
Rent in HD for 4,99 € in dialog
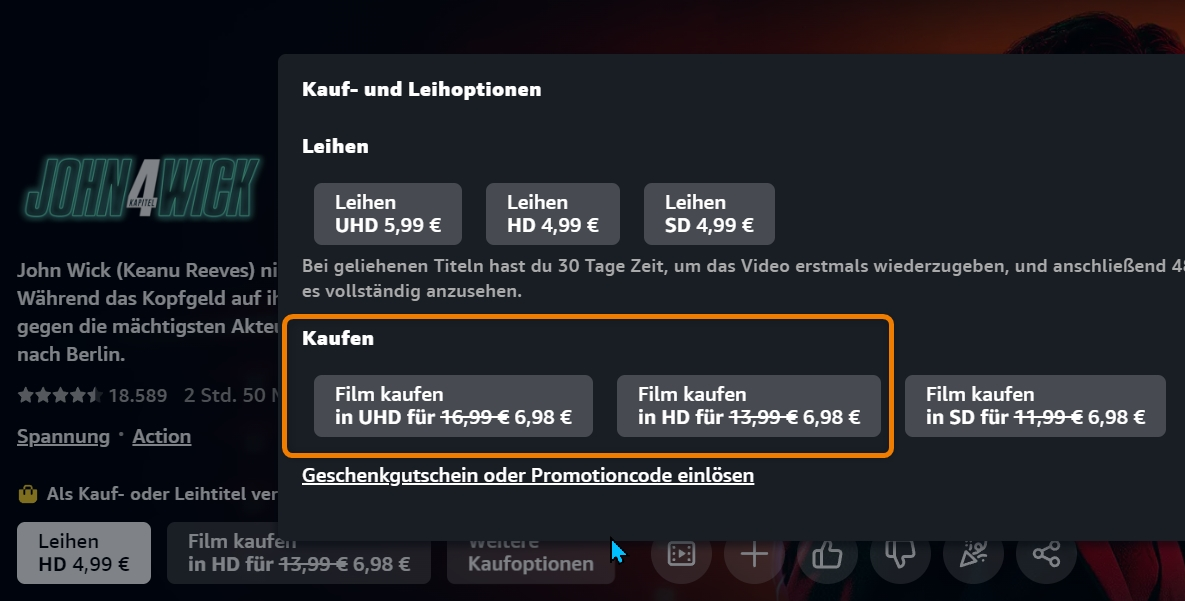[x=552, y=214]
